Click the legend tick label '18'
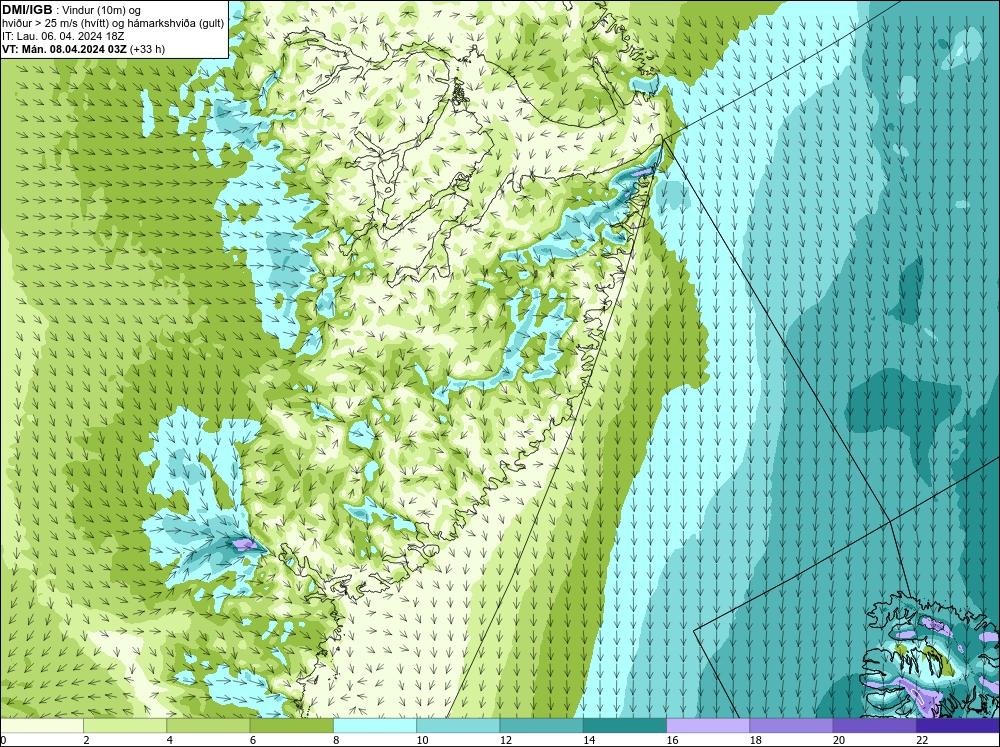Viewport: 1000px width, 747px height. (756, 740)
